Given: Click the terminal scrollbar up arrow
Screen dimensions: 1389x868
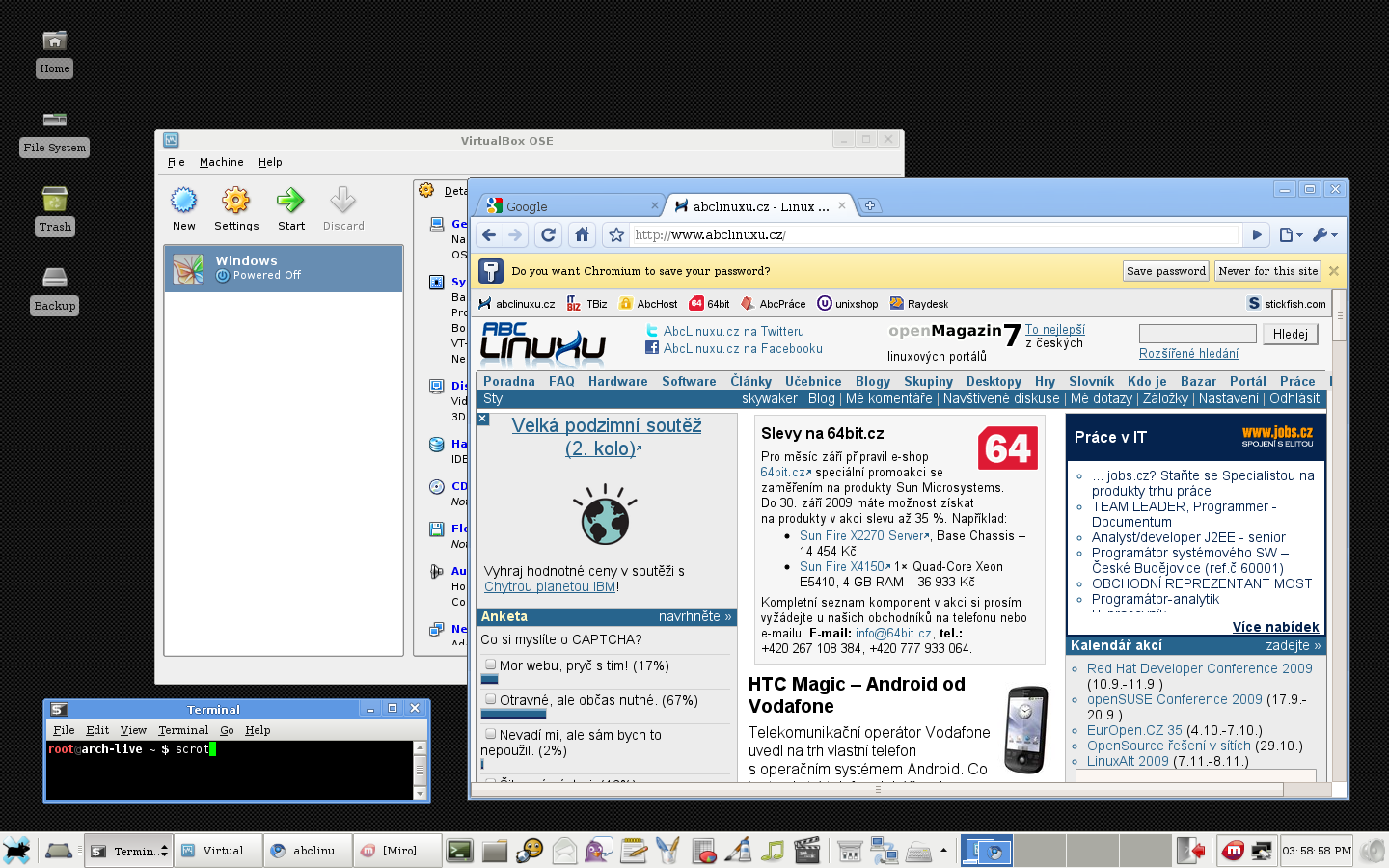Looking at the screenshot, I should click(420, 747).
